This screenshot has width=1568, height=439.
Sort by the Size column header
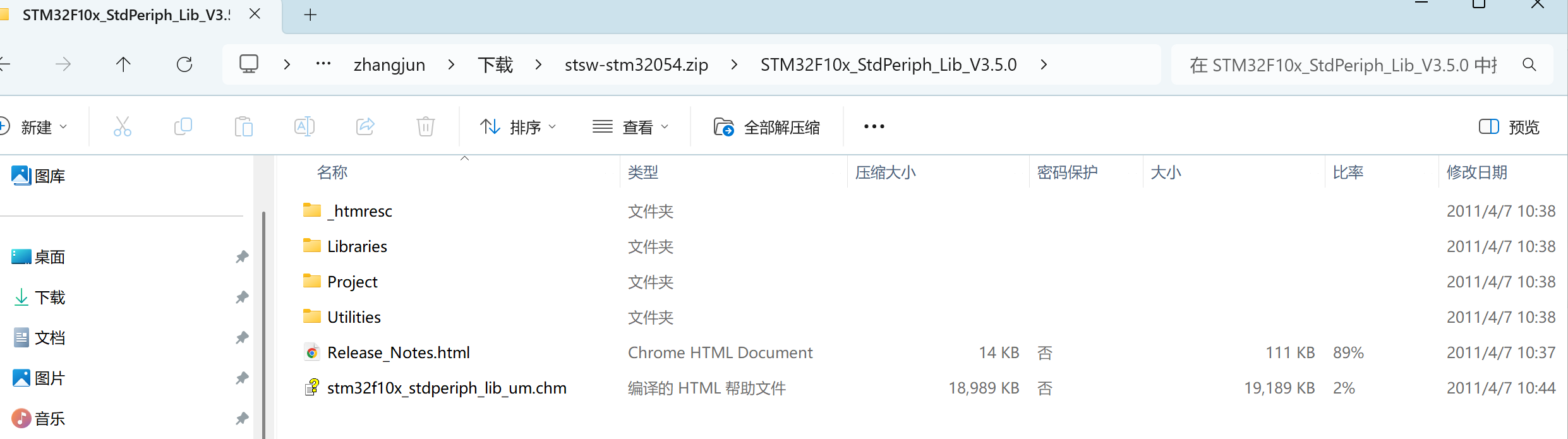pyautogui.click(x=1166, y=172)
